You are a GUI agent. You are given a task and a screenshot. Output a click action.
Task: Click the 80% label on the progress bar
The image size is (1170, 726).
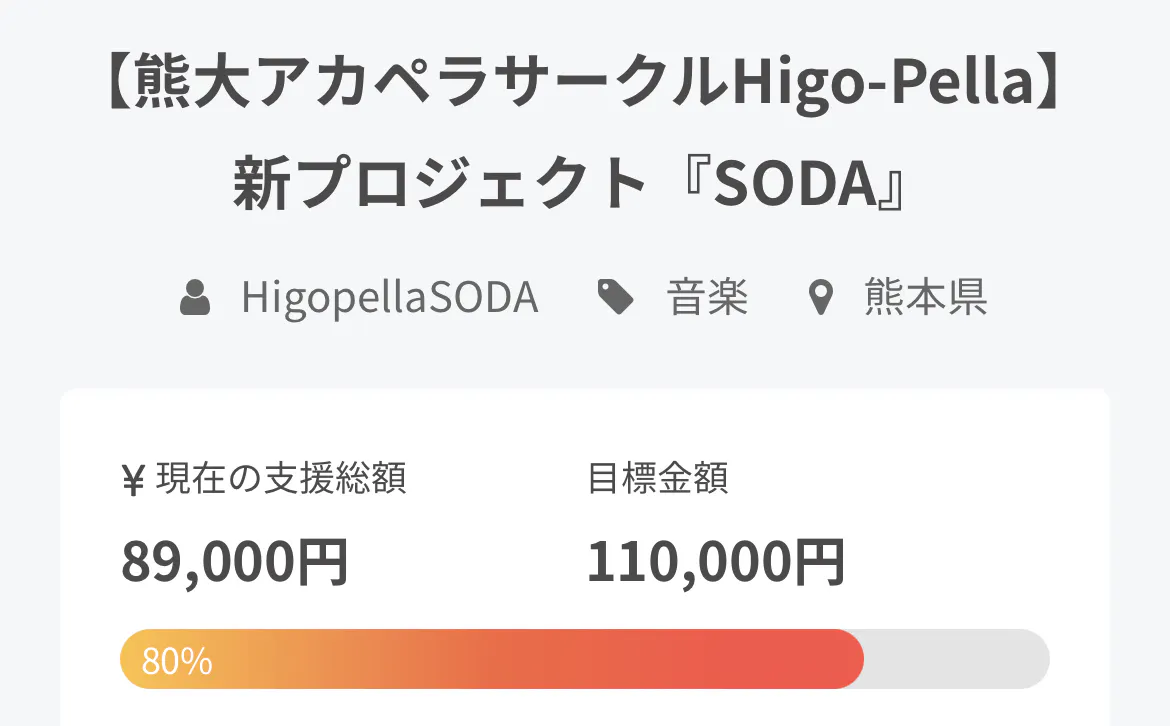tap(177, 661)
